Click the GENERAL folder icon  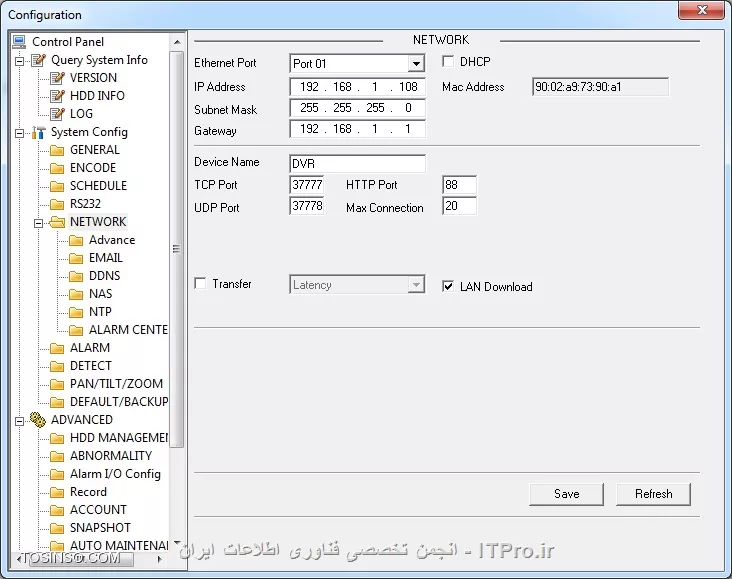[x=57, y=150]
